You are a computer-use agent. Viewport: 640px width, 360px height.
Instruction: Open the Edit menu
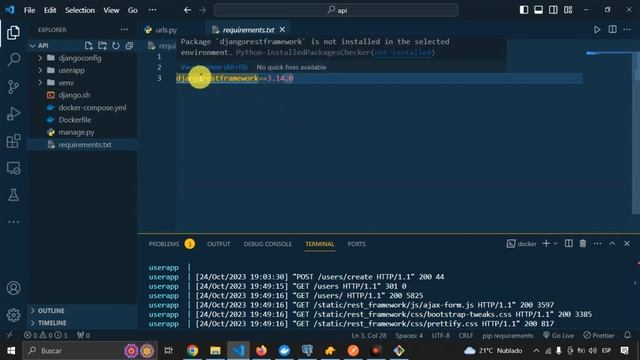tap(50, 10)
